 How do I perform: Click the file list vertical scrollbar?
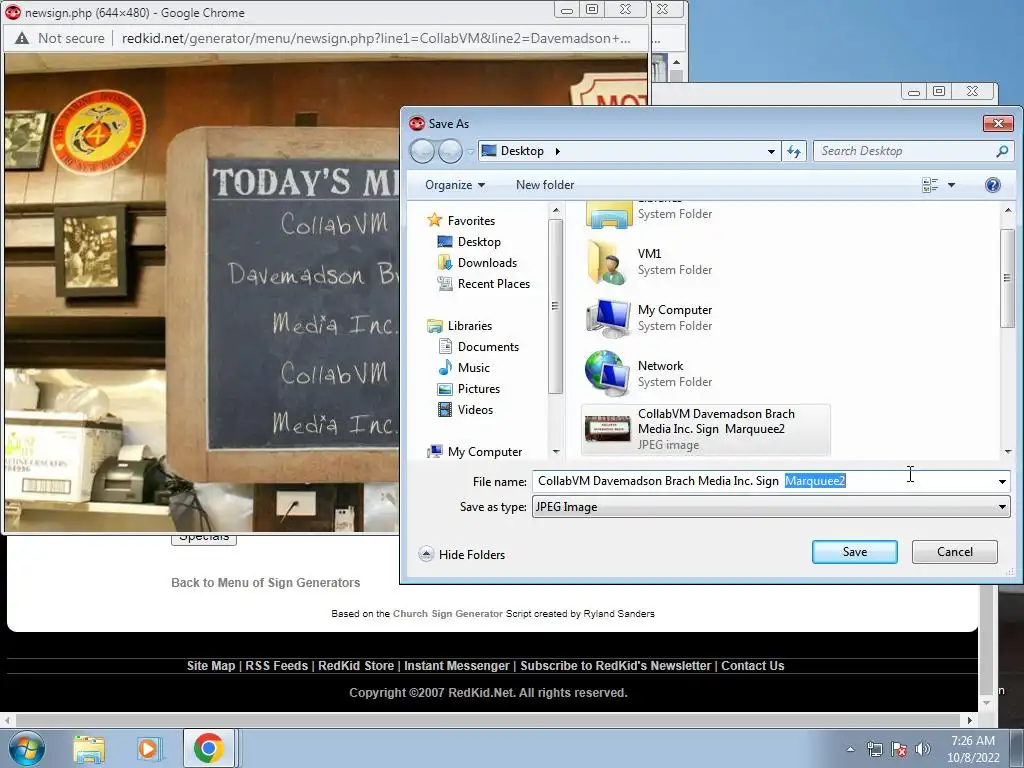1008,279
